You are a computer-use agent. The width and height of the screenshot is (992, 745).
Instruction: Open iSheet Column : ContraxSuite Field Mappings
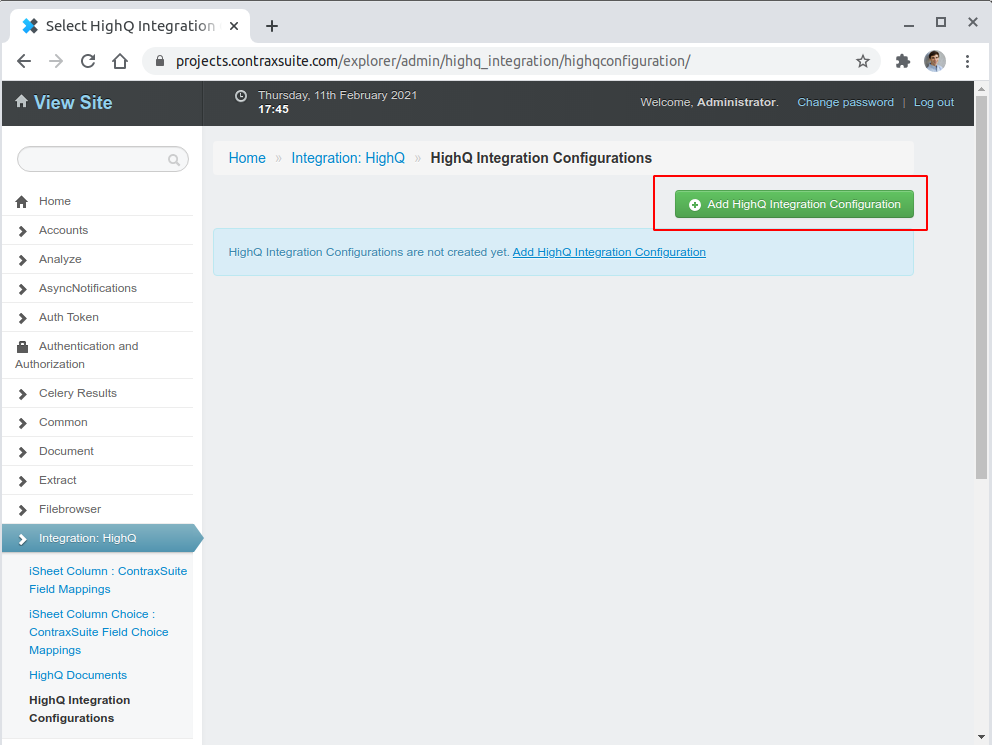pyautogui.click(x=108, y=580)
